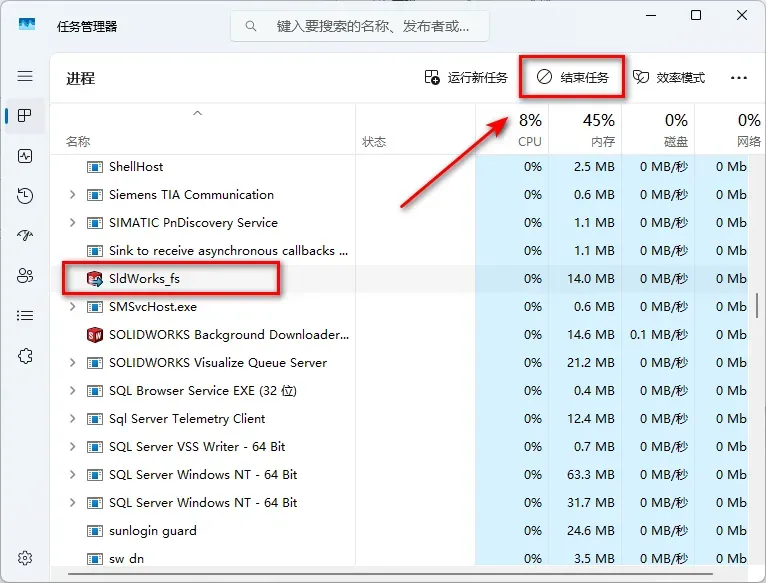
Task: Open the hamburger navigation menu
Action: tap(25, 76)
